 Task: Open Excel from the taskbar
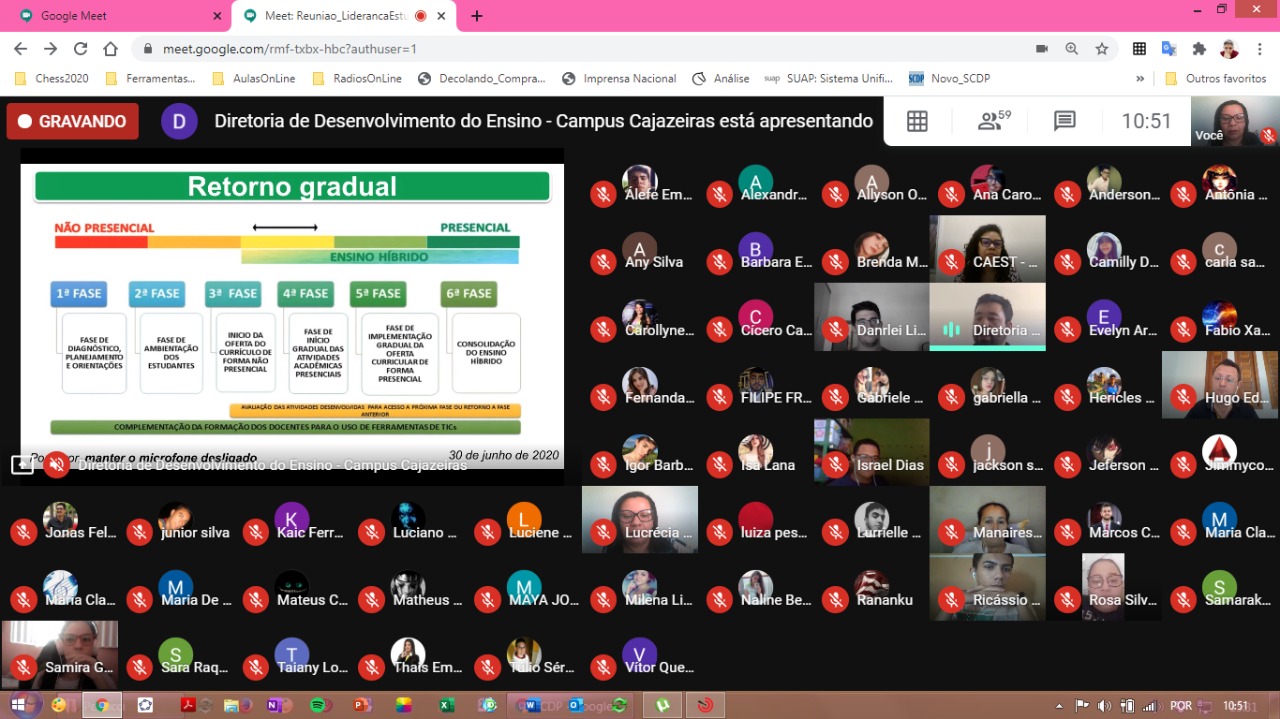447,705
